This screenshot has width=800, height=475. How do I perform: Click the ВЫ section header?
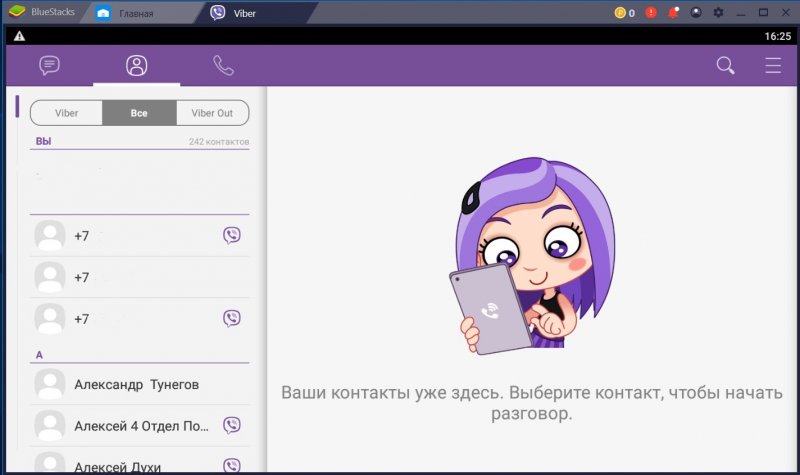coord(43,141)
